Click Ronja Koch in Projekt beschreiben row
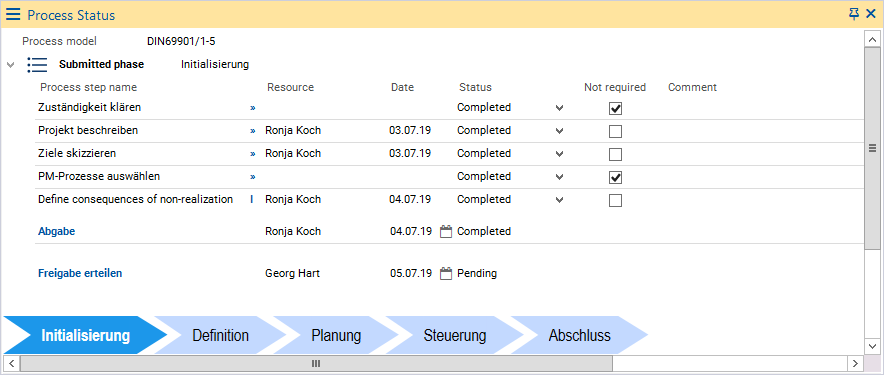The height and width of the screenshot is (375, 884). point(293,130)
